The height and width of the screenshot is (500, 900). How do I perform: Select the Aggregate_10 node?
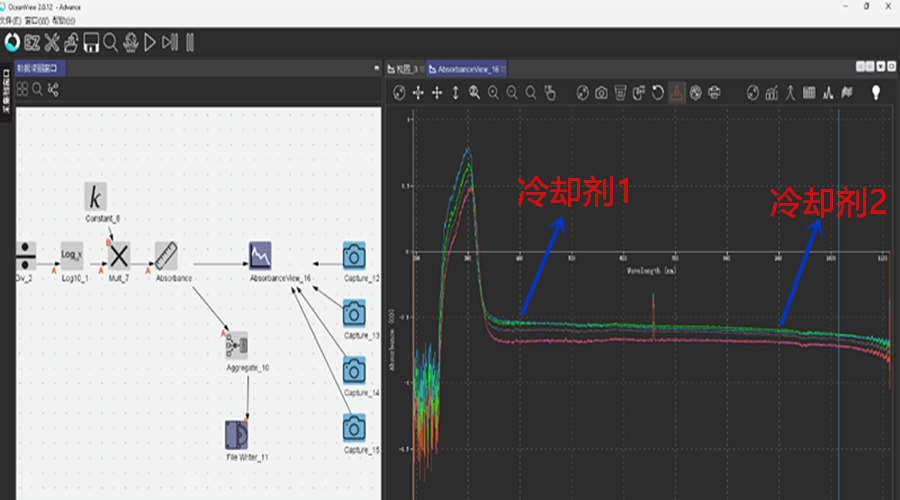237,346
